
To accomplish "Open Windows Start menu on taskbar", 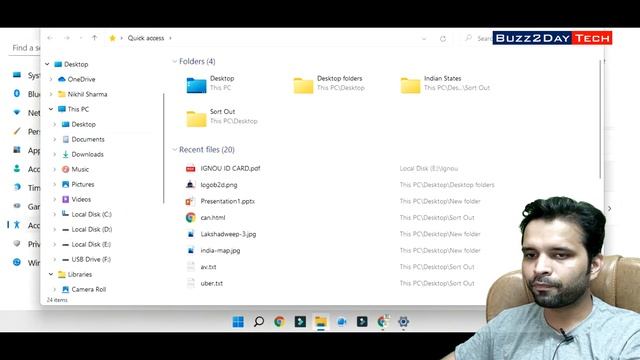I will point(238,322).
